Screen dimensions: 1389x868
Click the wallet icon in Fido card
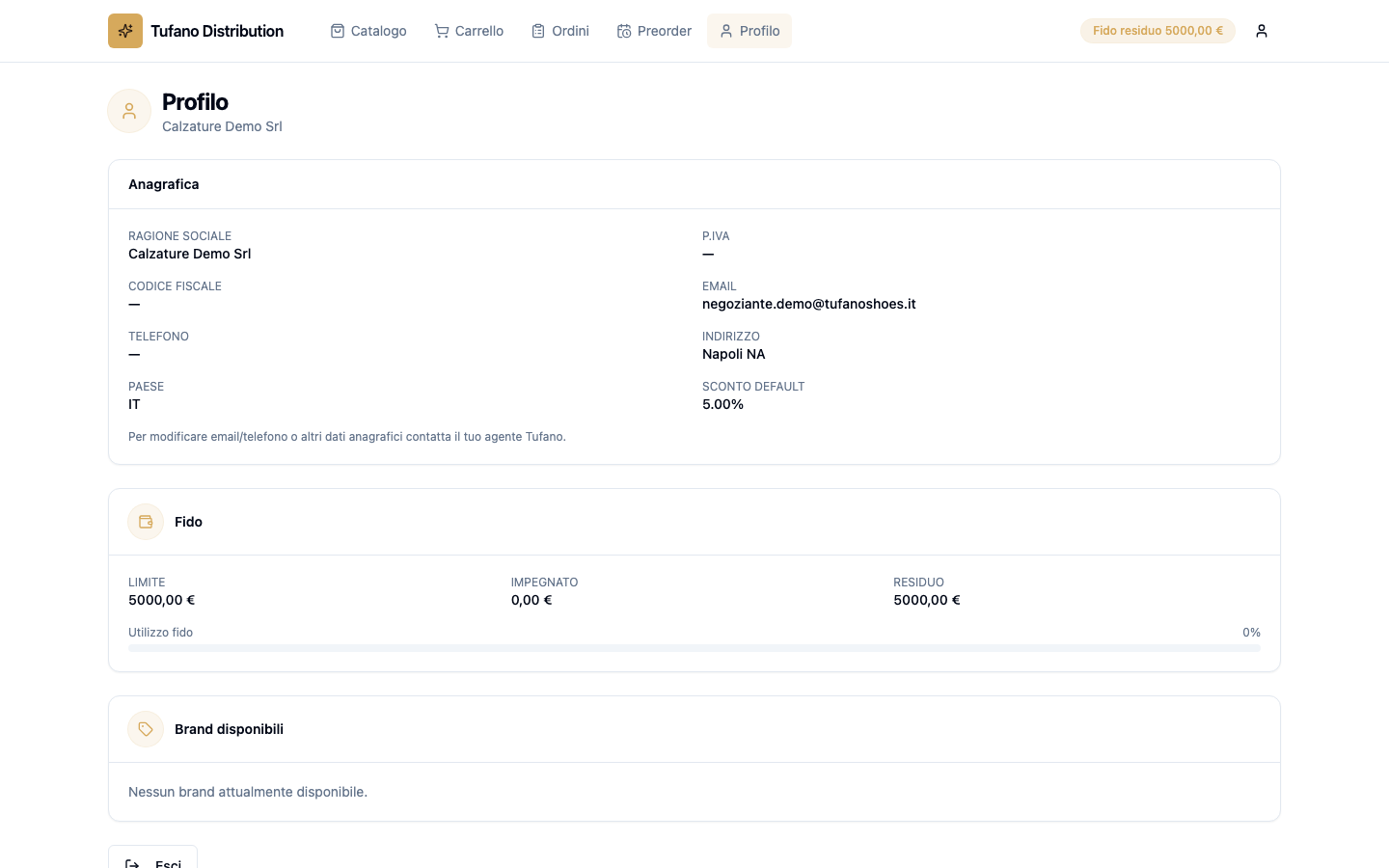146,522
